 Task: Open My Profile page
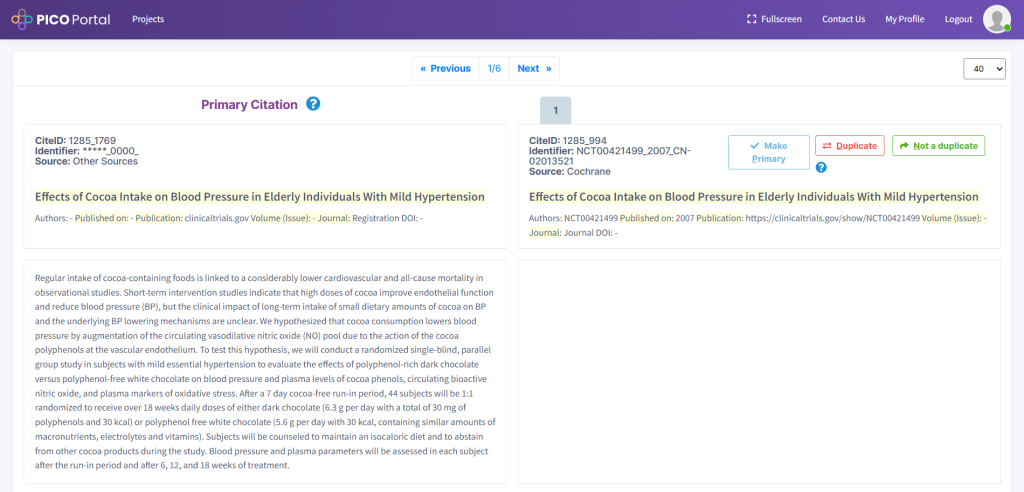click(904, 19)
